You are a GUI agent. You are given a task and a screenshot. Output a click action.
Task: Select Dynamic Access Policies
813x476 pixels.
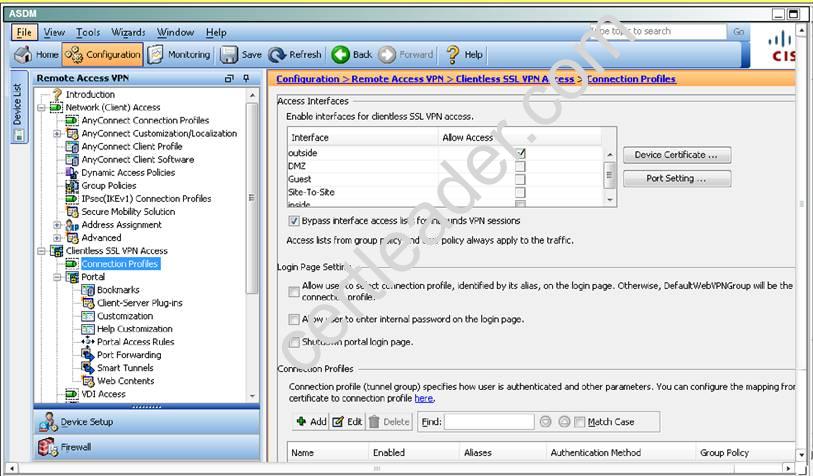(x=128, y=172)
